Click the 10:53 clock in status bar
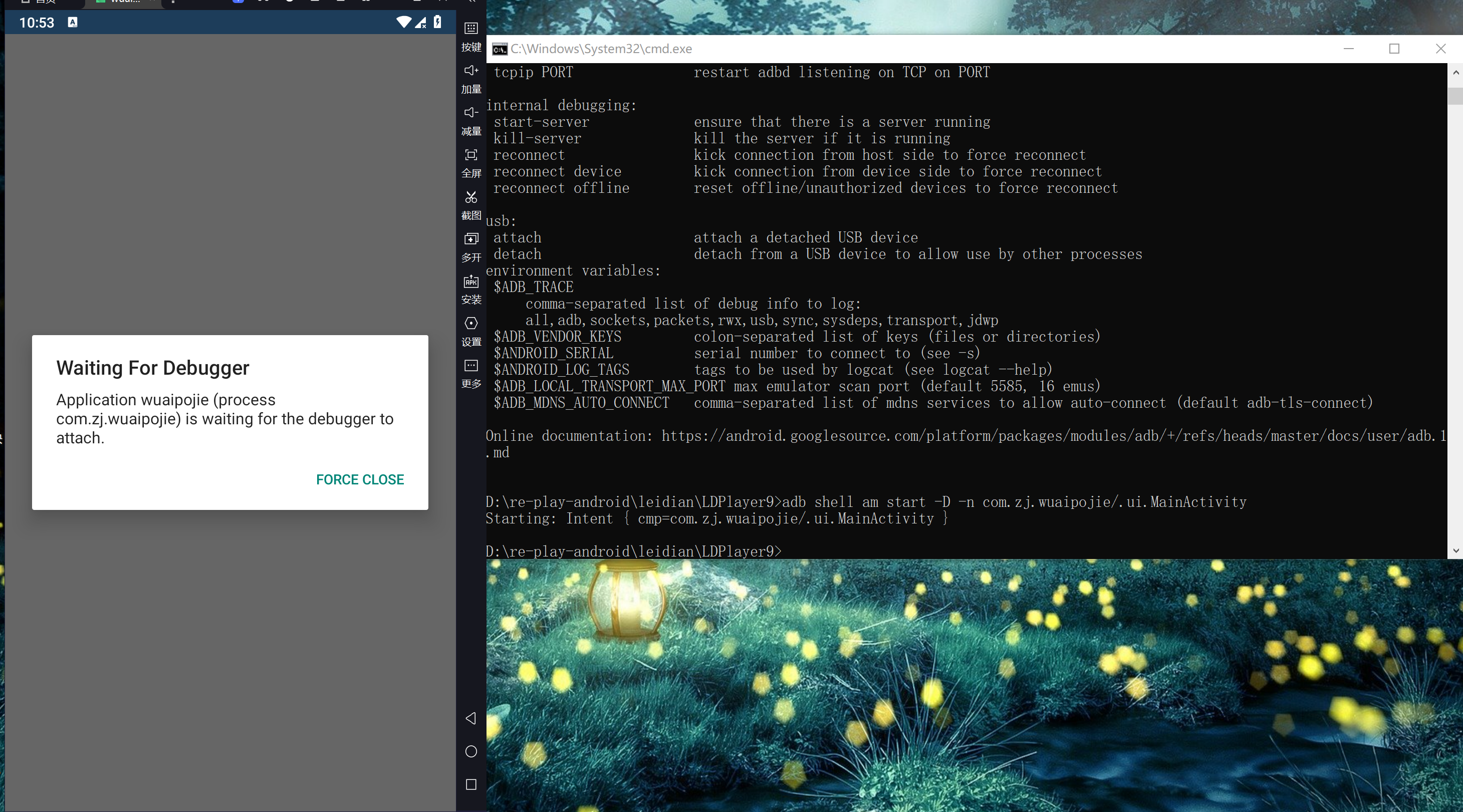This screenshot has width=1463, height=812. pos(37,23)
